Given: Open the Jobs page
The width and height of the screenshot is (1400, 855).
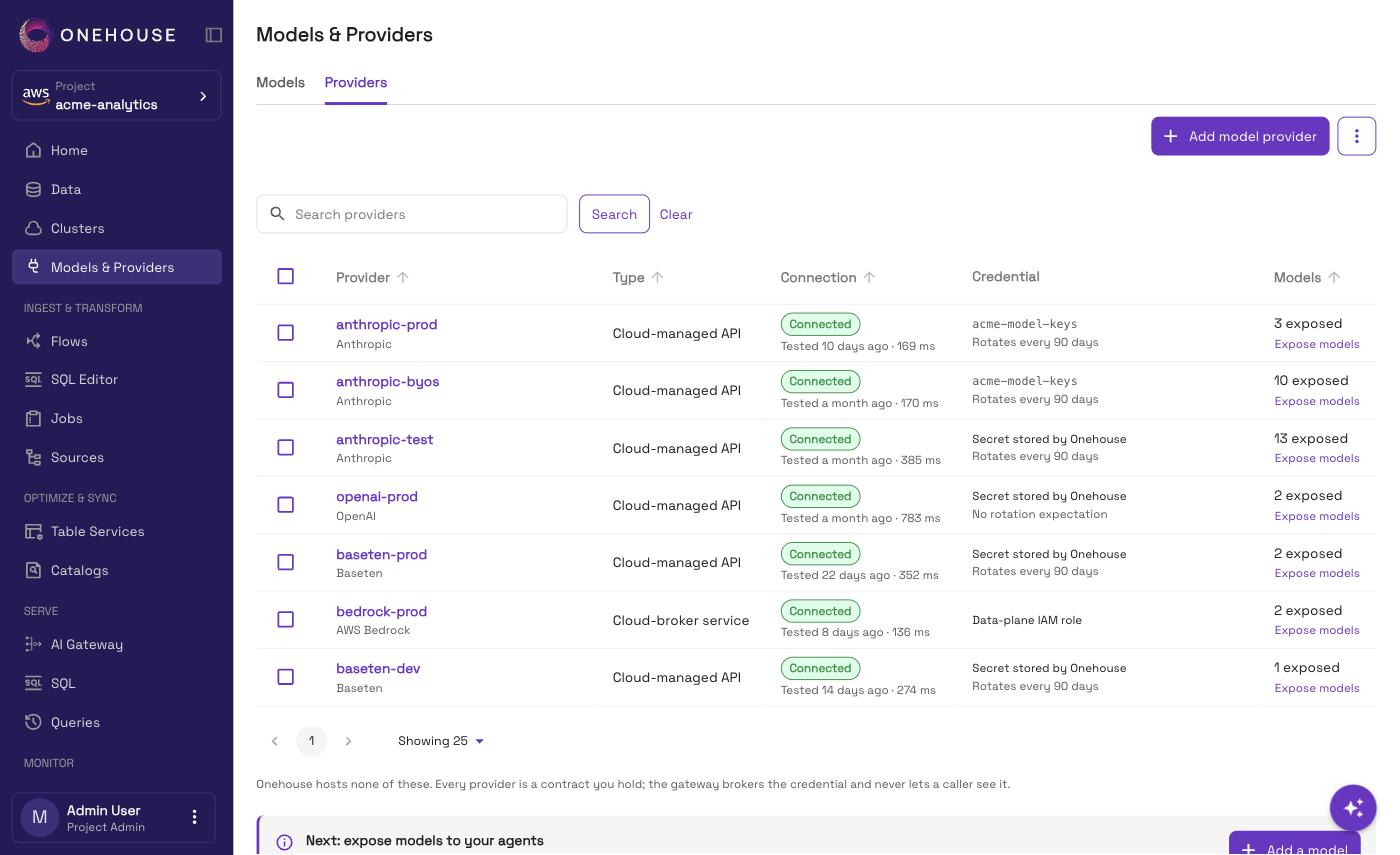Looking at the screenshot, I should [117, 418].
